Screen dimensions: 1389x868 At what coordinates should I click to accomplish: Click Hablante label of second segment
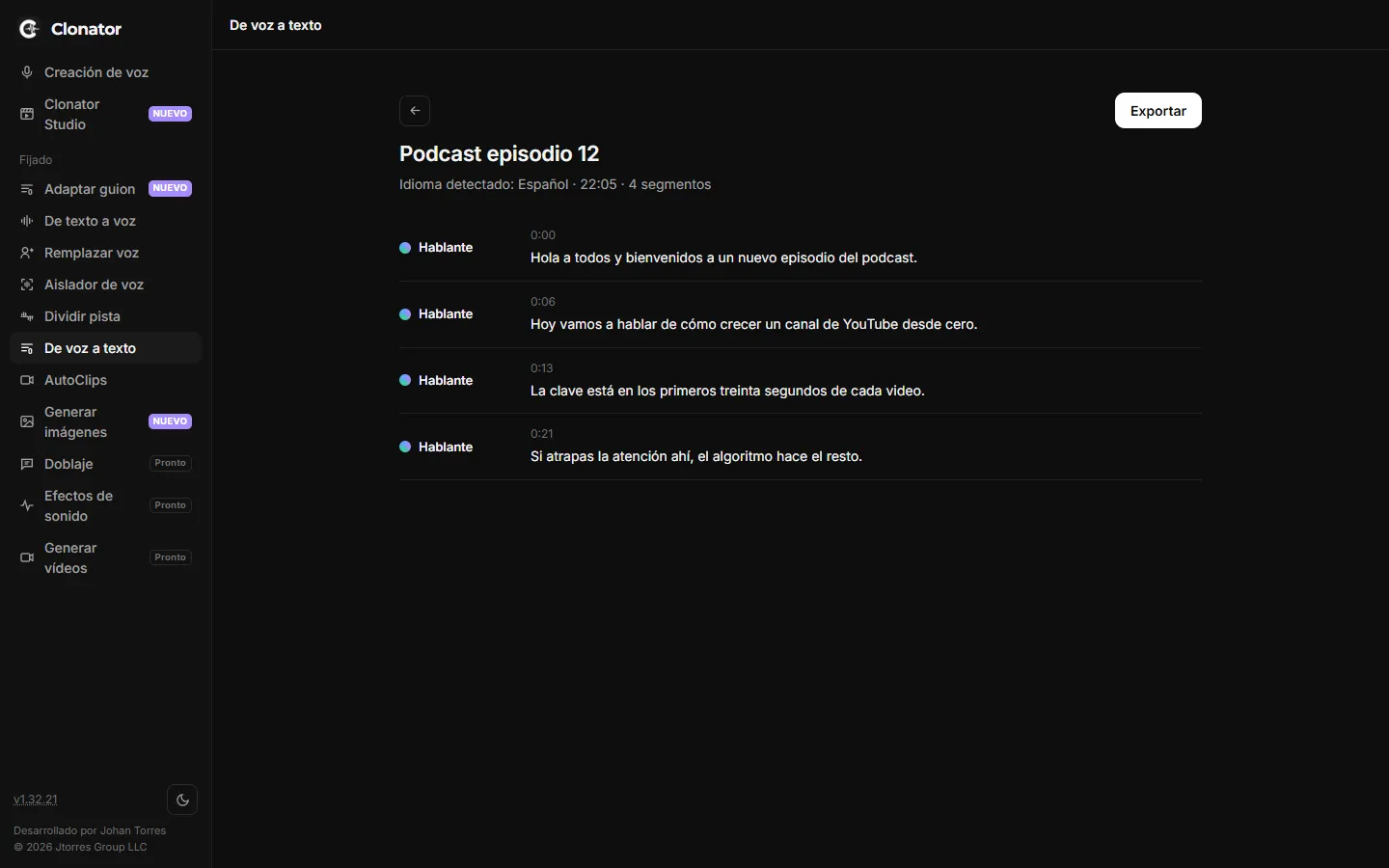446,314
